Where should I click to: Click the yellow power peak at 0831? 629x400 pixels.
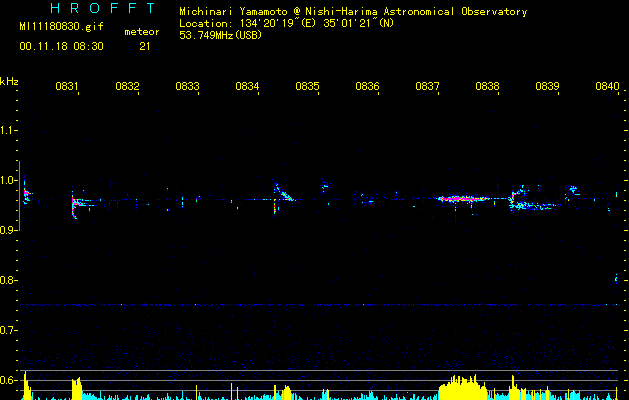click(77, 388)
